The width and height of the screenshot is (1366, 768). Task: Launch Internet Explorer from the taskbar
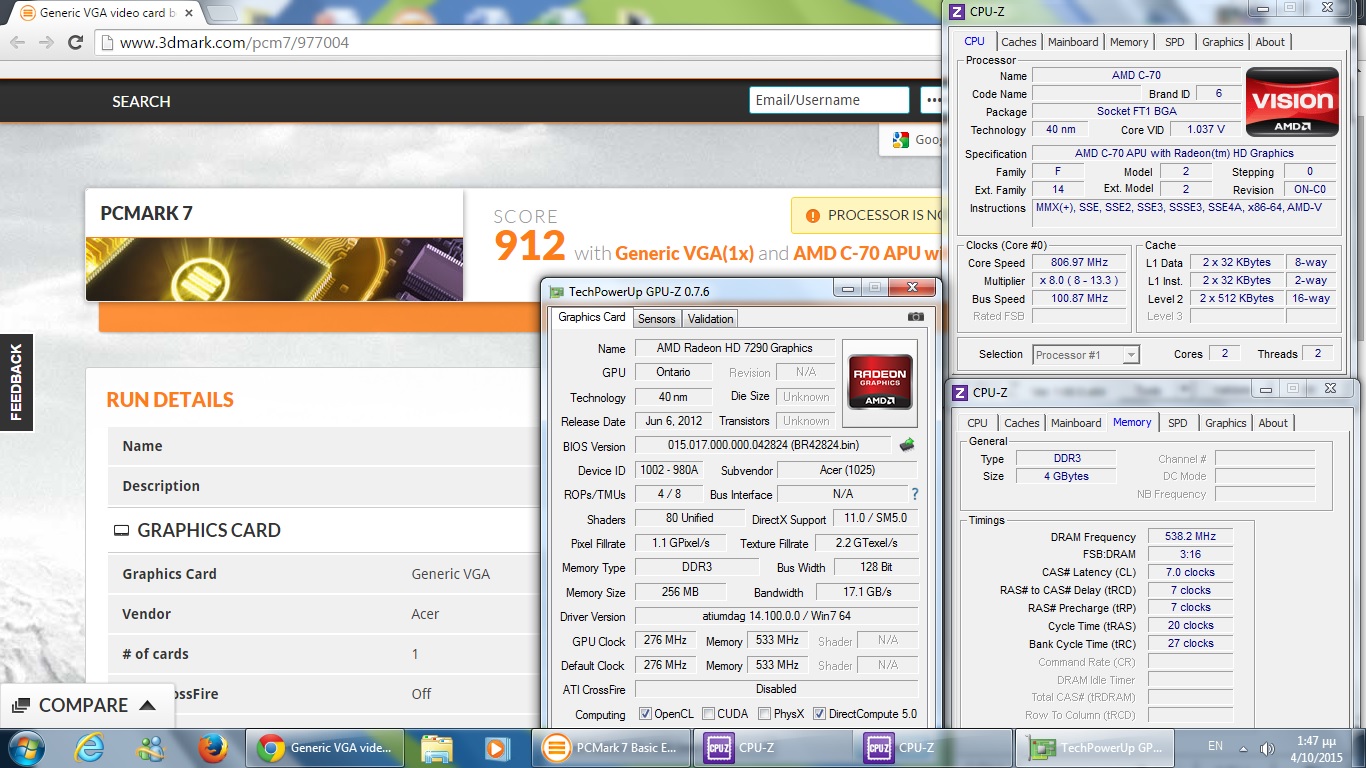pyautogui.click(x=90, y=747)
